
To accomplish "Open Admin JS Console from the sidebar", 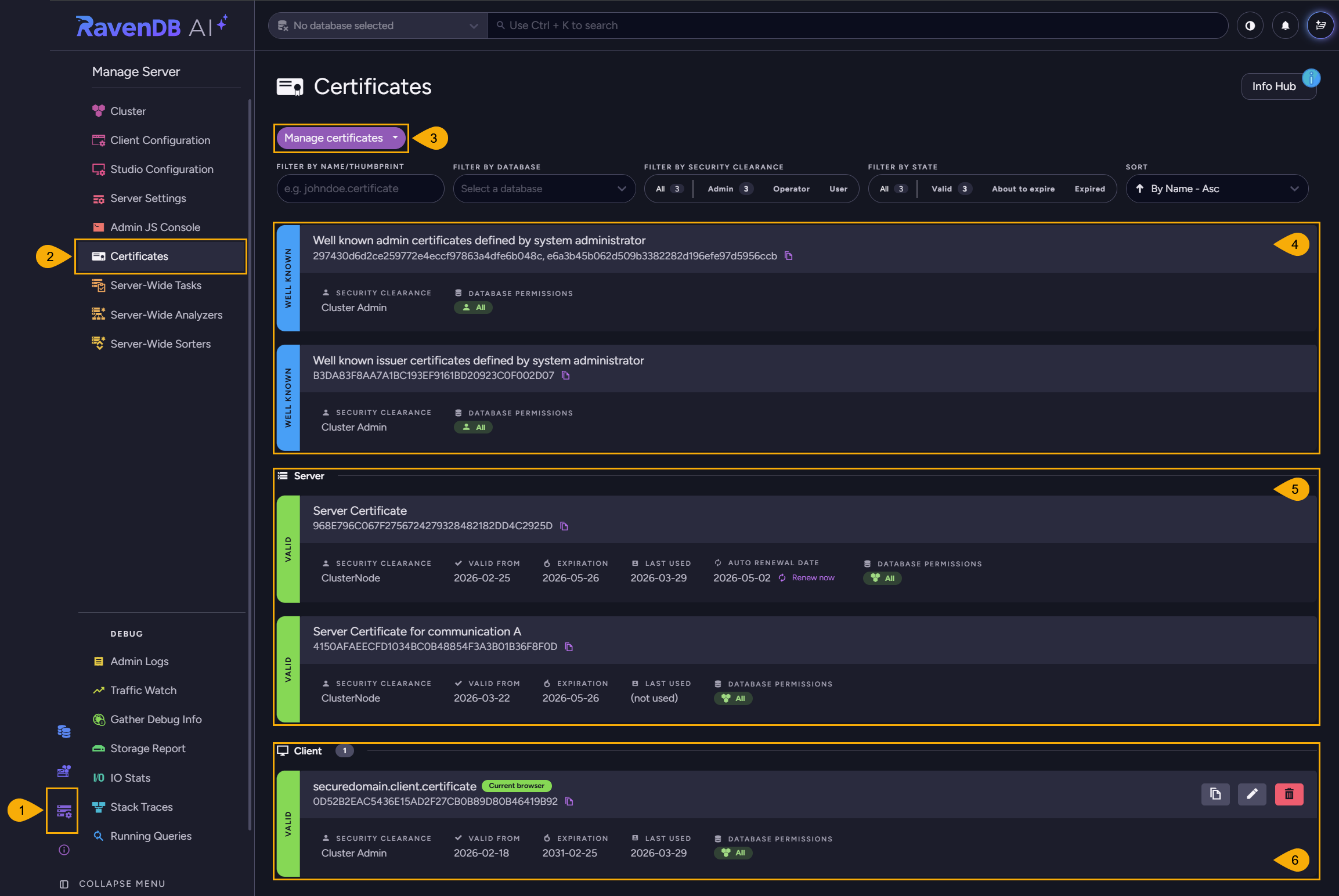I will point(156,227).
